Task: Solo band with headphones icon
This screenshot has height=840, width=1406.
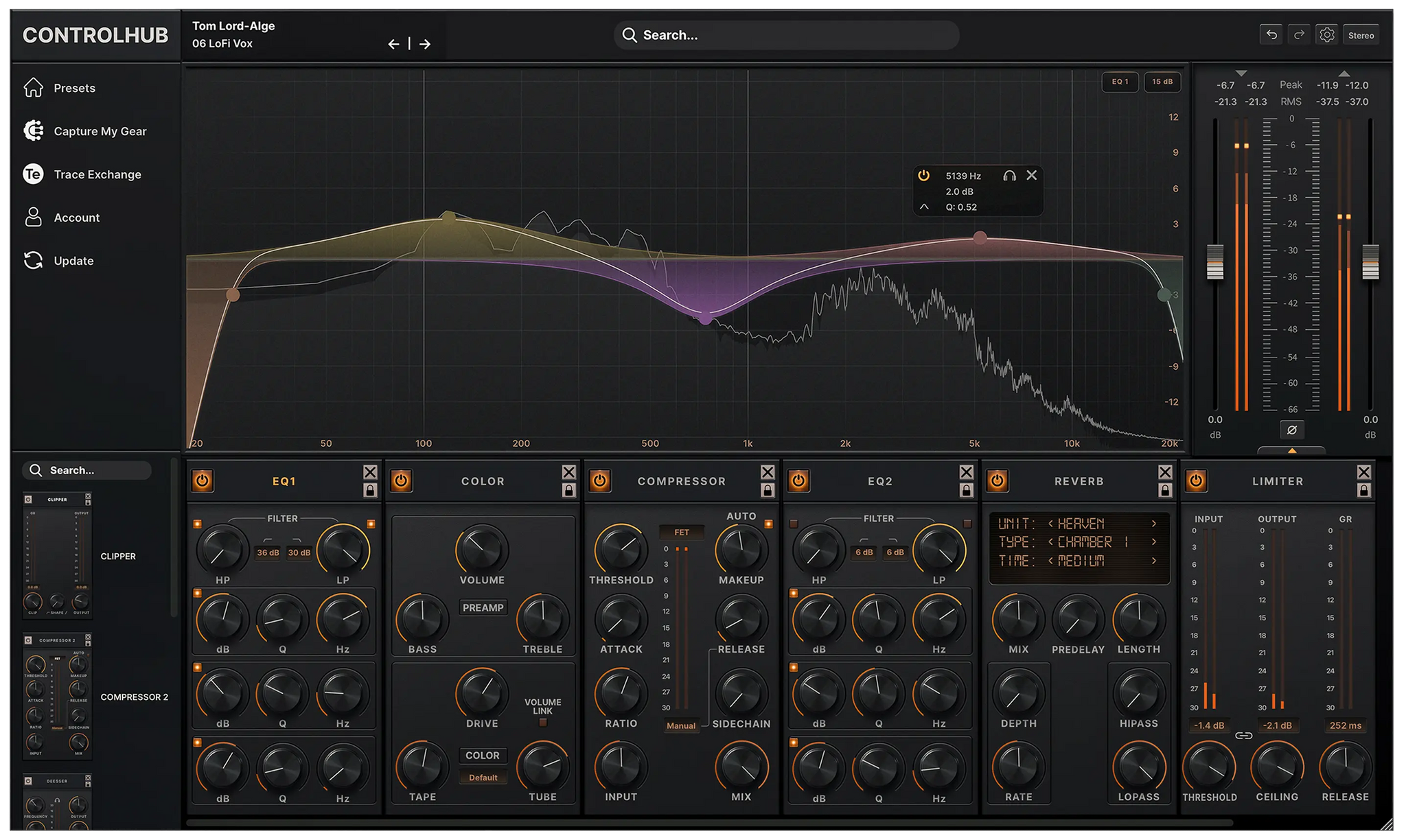Action: click(x=1009, y=176)
